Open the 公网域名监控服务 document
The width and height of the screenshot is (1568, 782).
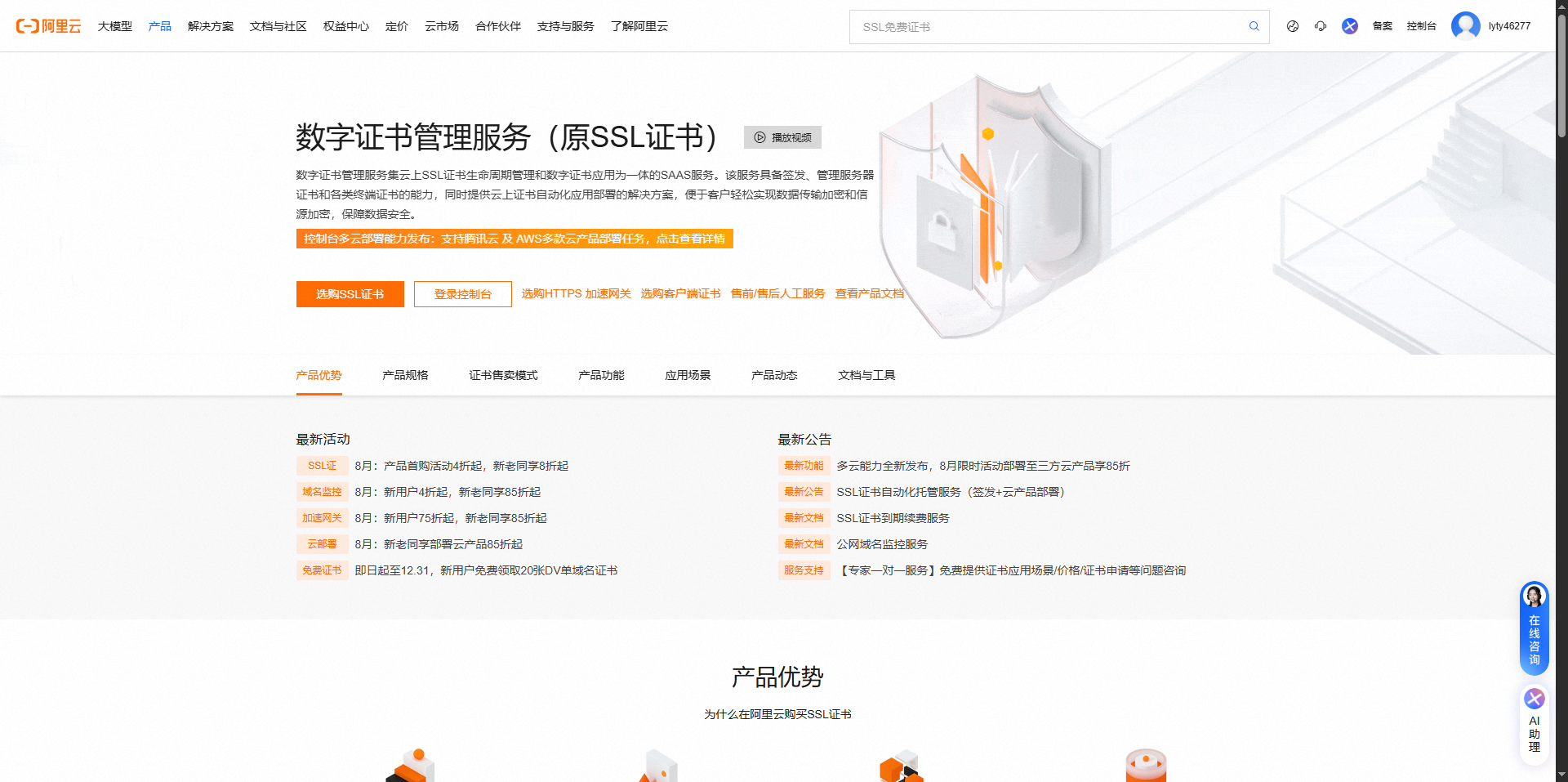click(x=883, y=544)
